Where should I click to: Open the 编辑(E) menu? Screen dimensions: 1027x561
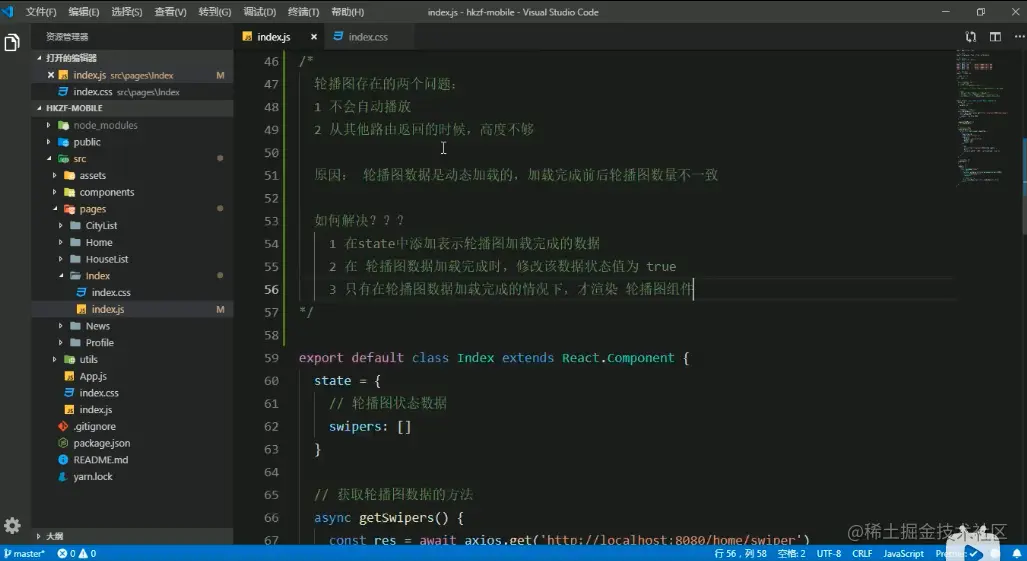[x=84, y=12]
